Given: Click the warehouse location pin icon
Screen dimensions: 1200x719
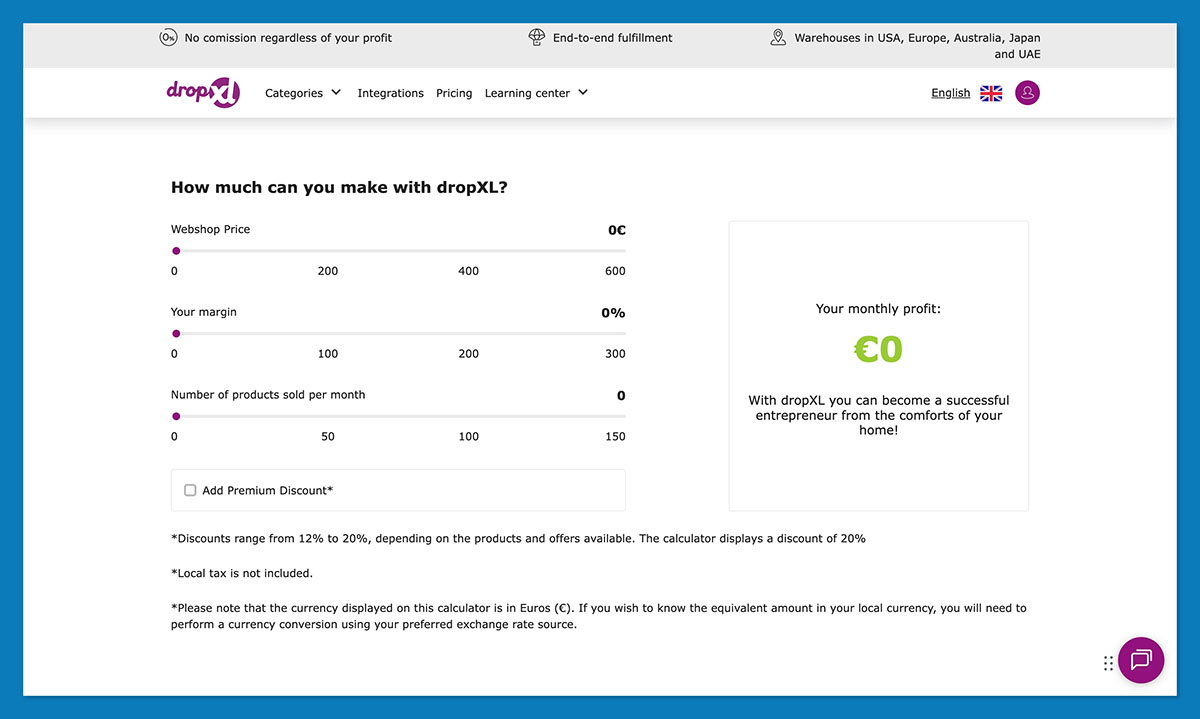Looking at the screenshot, I should click(x=778, y=37).
